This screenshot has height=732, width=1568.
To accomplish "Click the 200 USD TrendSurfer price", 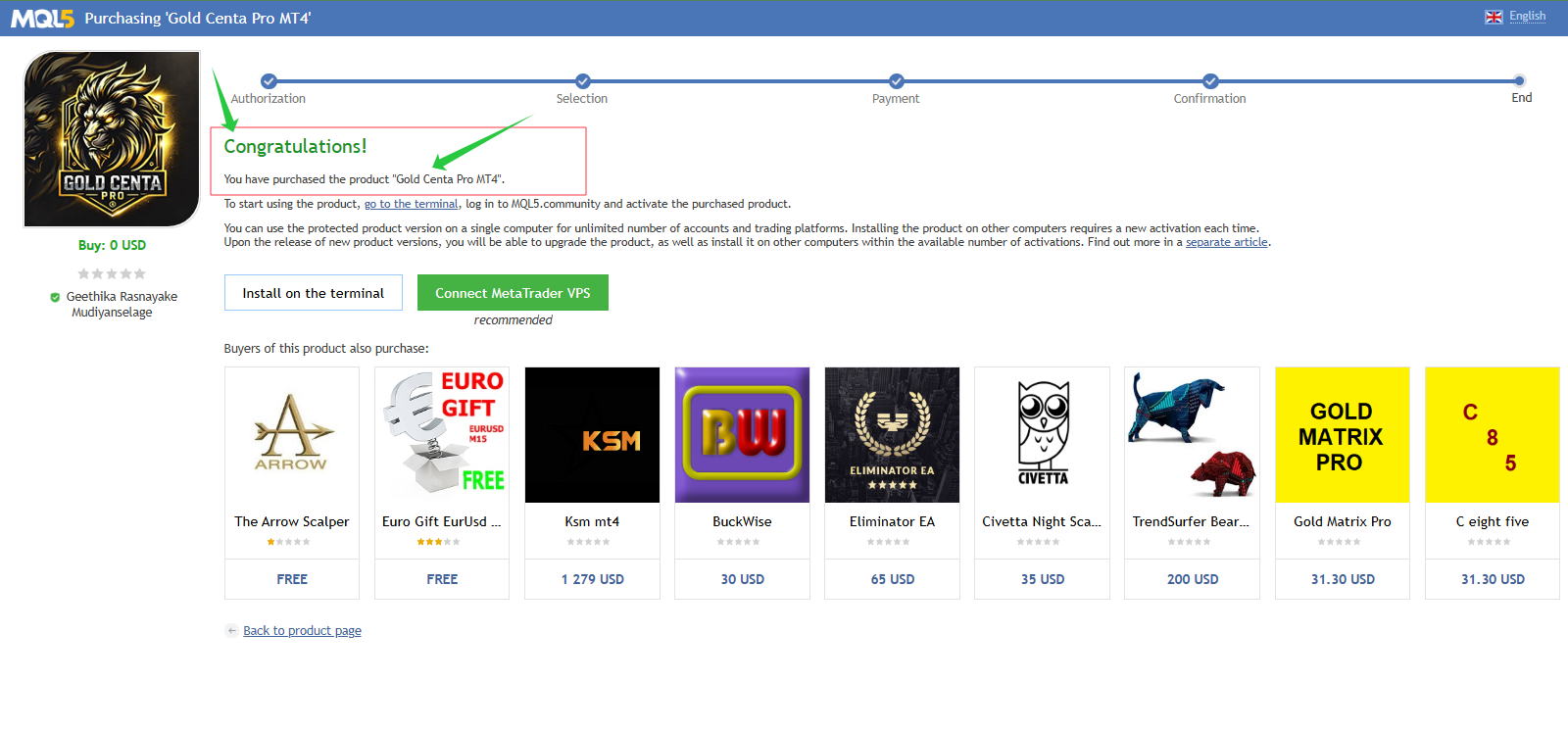I will point(1193,579).
